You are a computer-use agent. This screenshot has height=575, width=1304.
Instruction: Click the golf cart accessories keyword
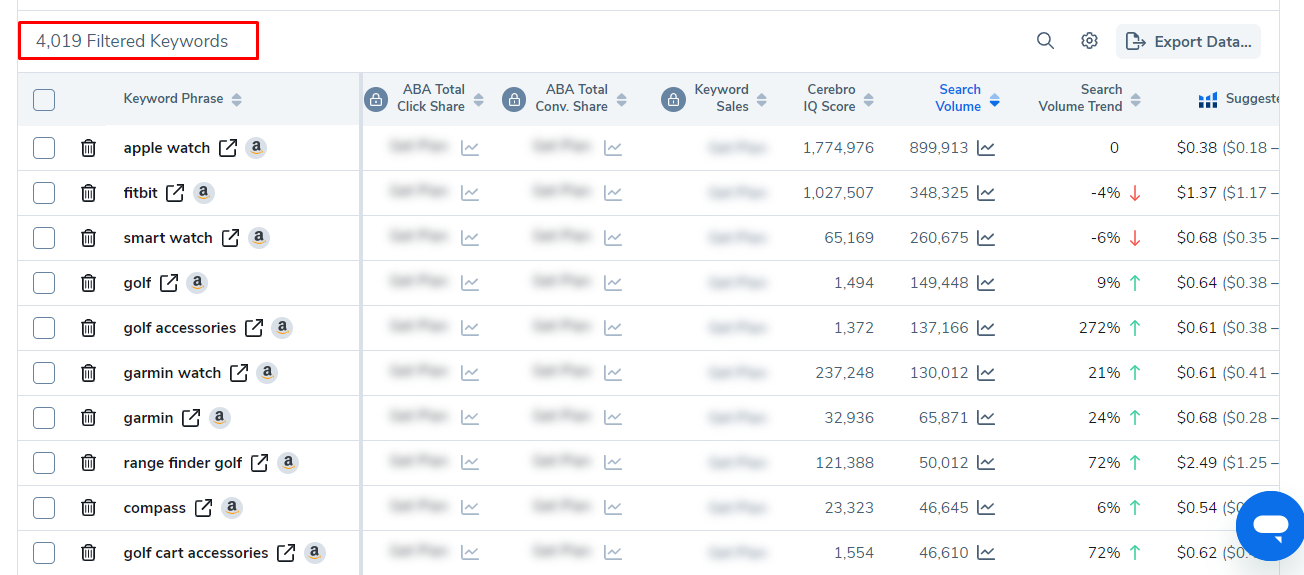coord(196,553)
